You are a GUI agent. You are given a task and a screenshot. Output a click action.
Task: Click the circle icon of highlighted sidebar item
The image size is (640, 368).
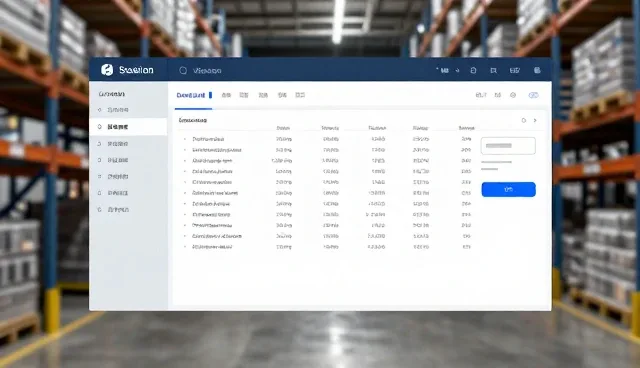(100, 127)
